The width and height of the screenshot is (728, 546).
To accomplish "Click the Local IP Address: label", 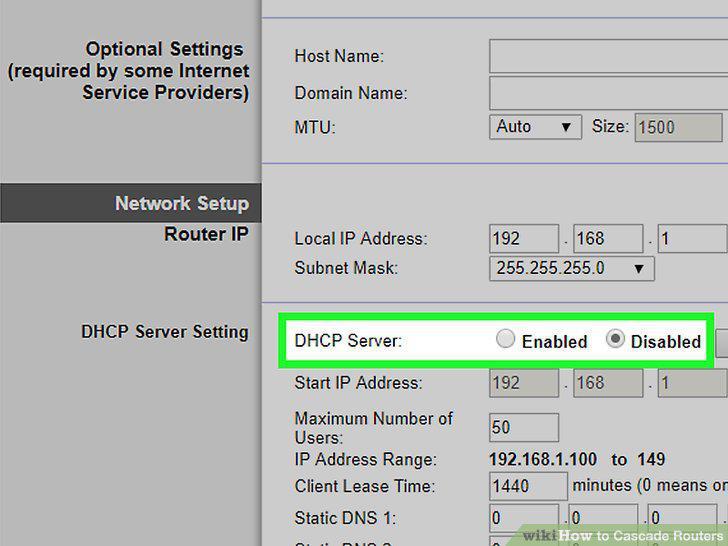I will [x=361, y=239].
